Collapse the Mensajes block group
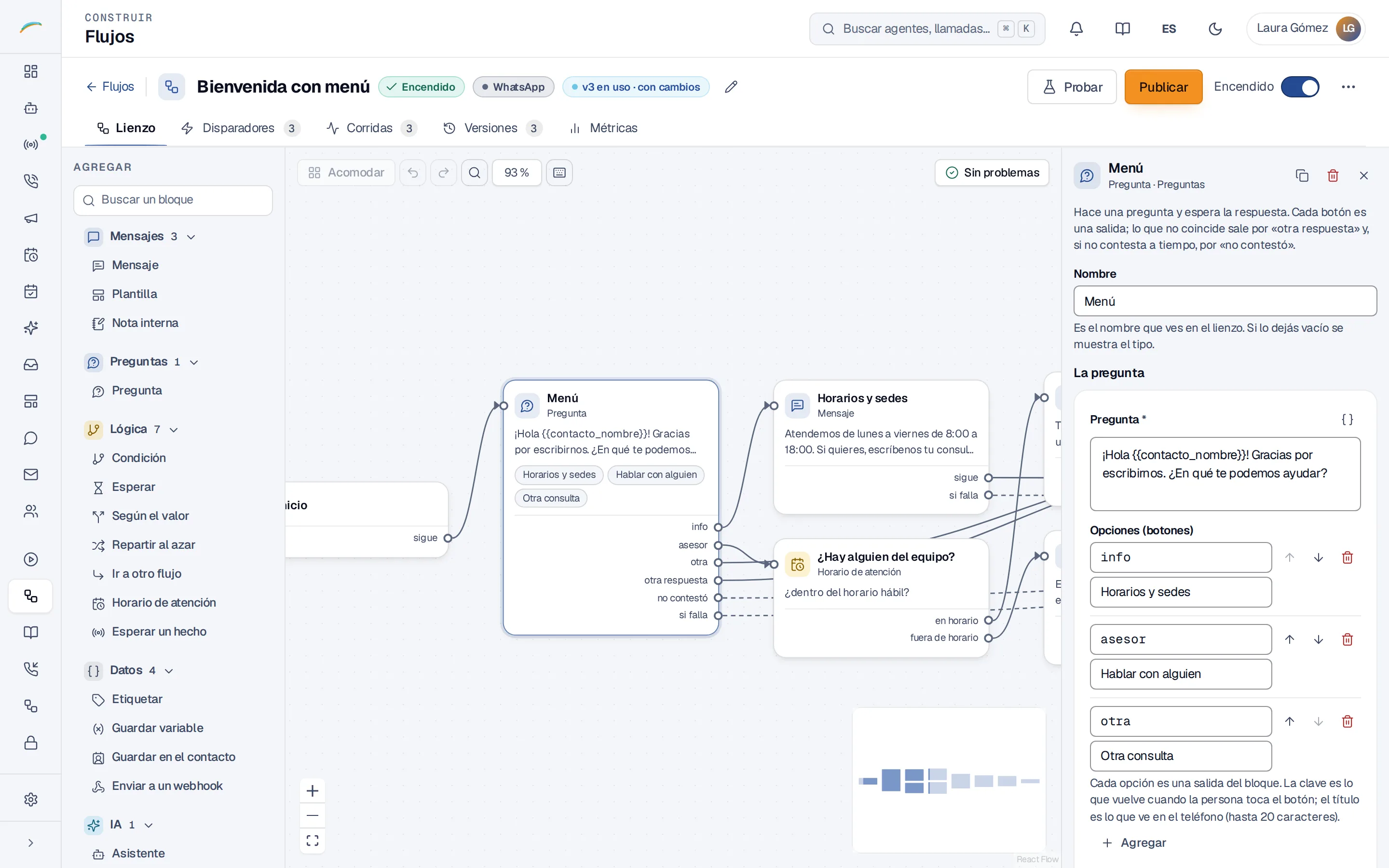This screenshot has height=868, width=1389. [141, 236]
